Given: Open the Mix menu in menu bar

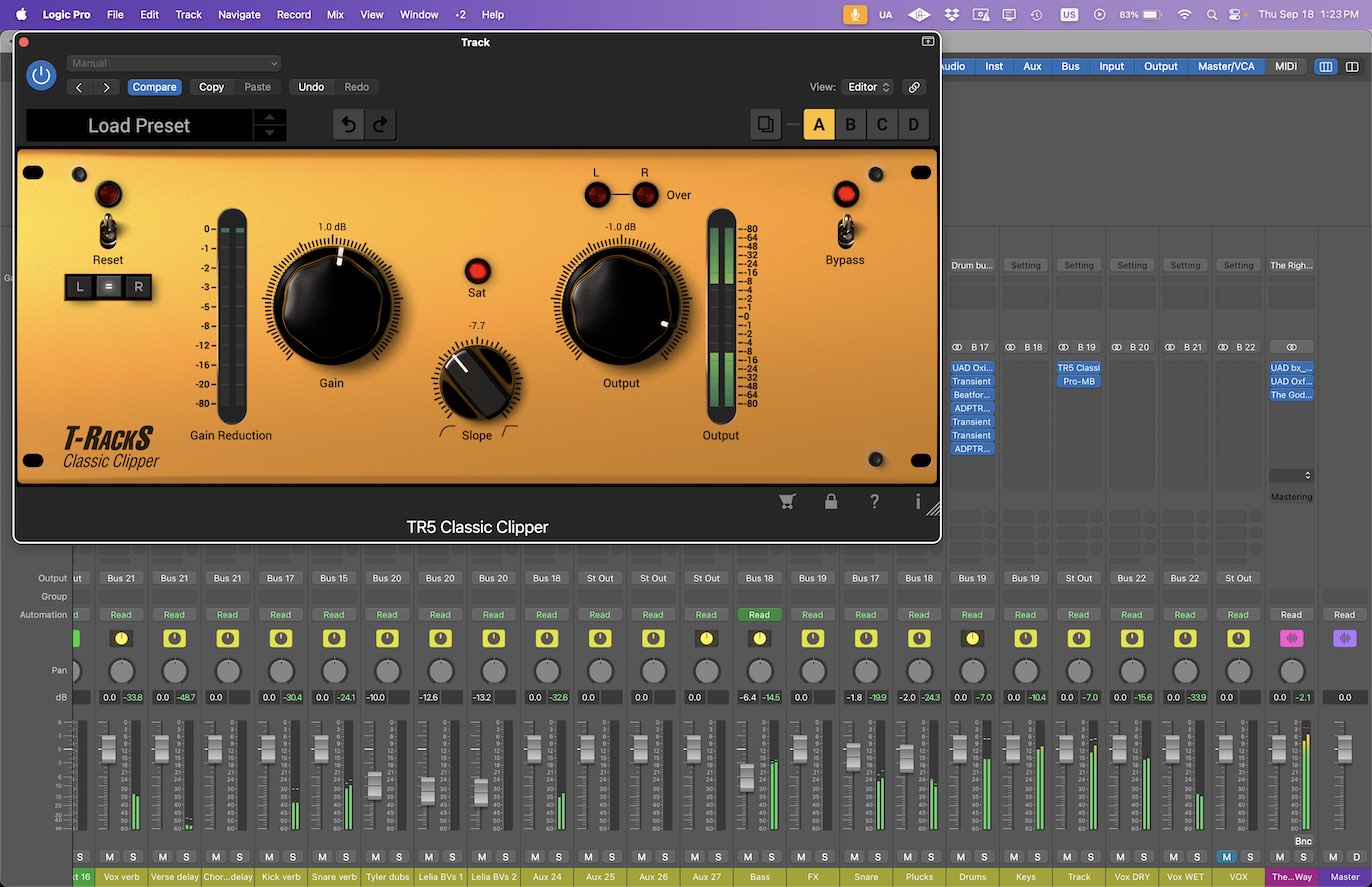Looking at the screenshot, I should (x=335, y=14).
